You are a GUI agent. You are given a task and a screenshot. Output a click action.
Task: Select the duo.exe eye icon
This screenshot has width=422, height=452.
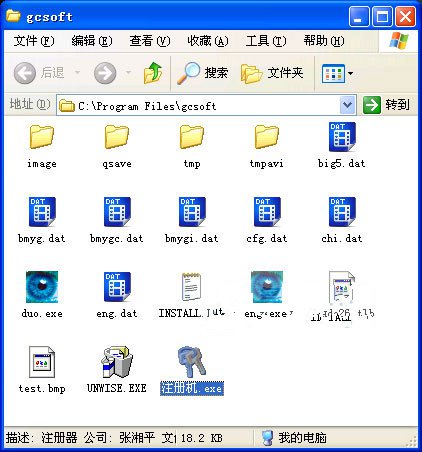(x=42, y=287)
